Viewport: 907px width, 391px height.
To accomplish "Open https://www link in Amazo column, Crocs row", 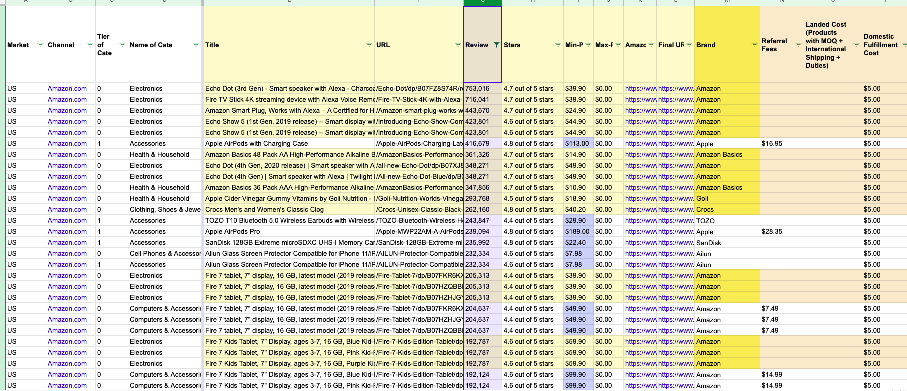I will (640, 209).
